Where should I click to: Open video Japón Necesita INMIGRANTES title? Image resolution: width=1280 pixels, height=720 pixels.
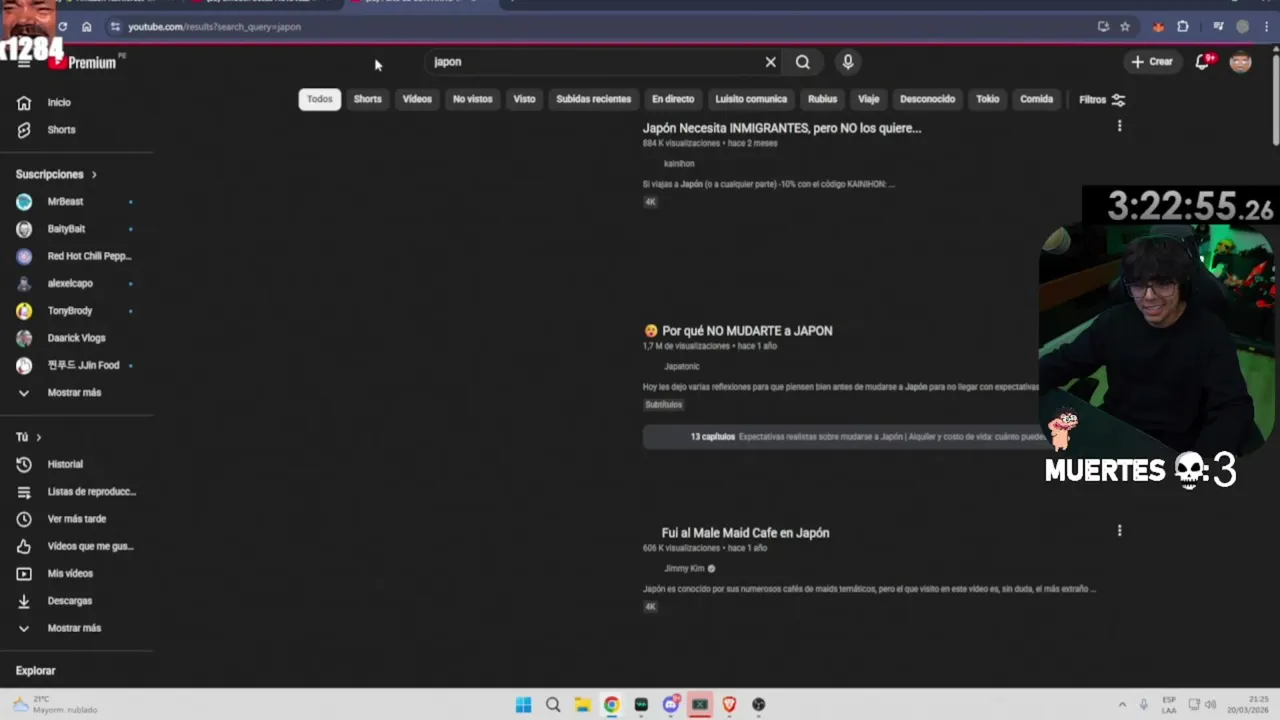point(782,128)
